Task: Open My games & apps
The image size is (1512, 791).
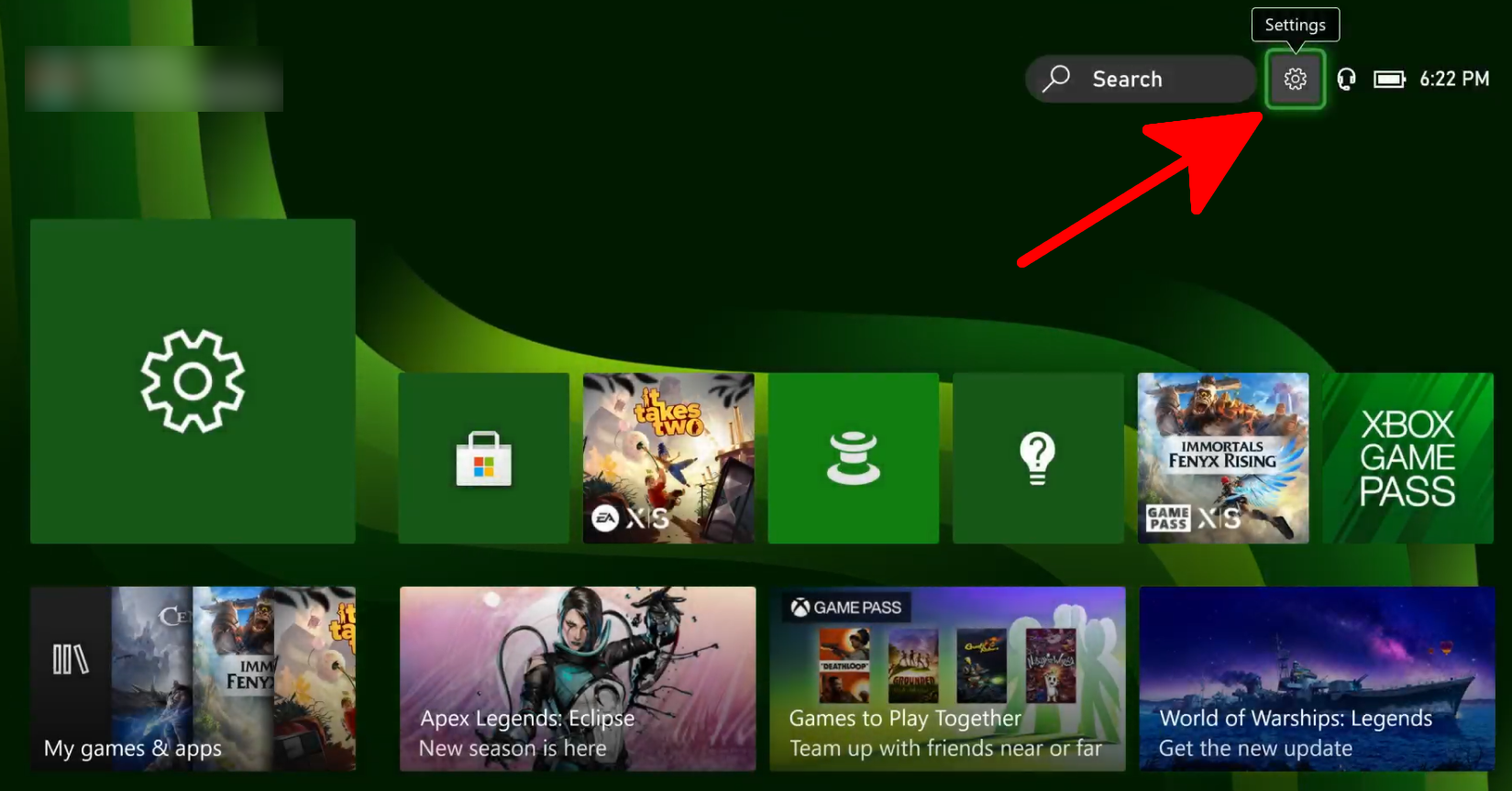Action: 193,679
